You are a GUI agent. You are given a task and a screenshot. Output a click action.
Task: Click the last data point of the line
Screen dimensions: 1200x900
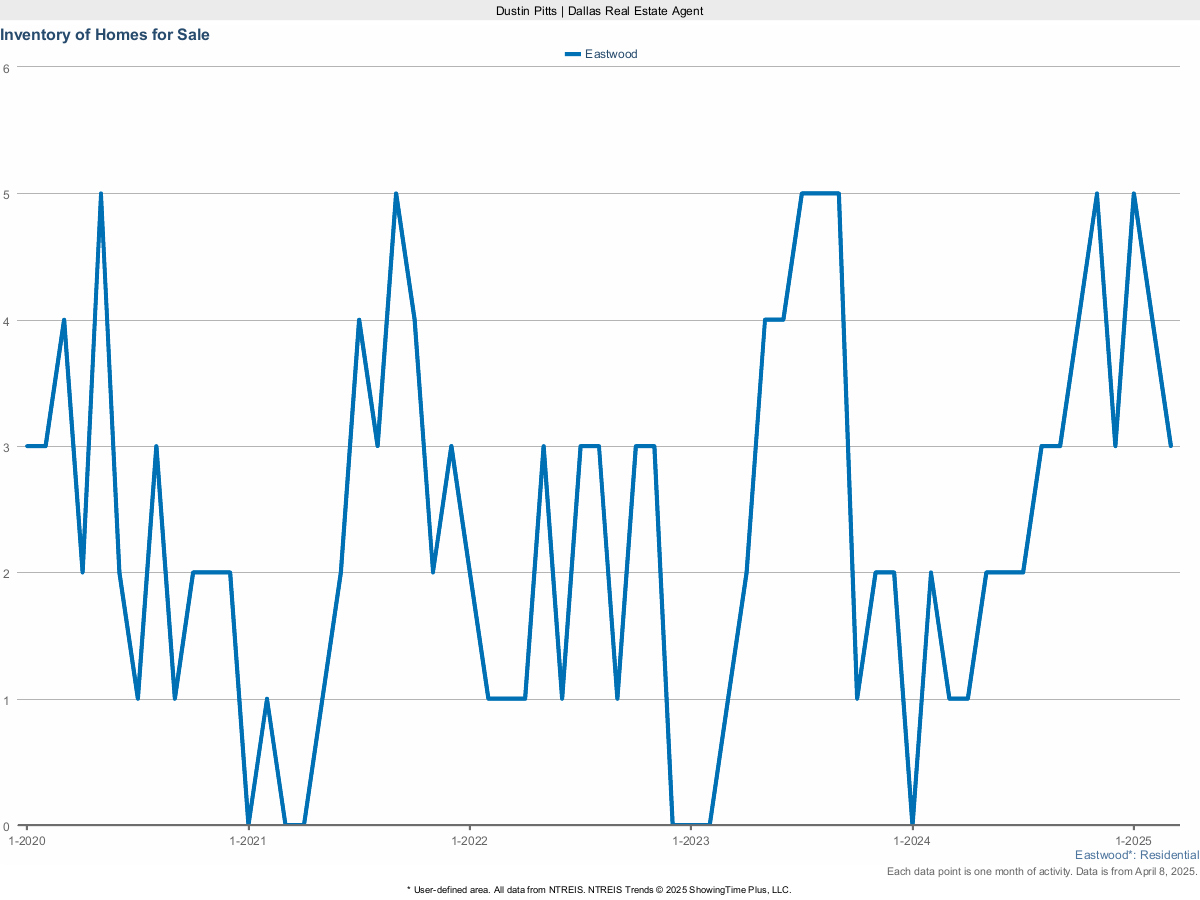[x=1170, y=446]
